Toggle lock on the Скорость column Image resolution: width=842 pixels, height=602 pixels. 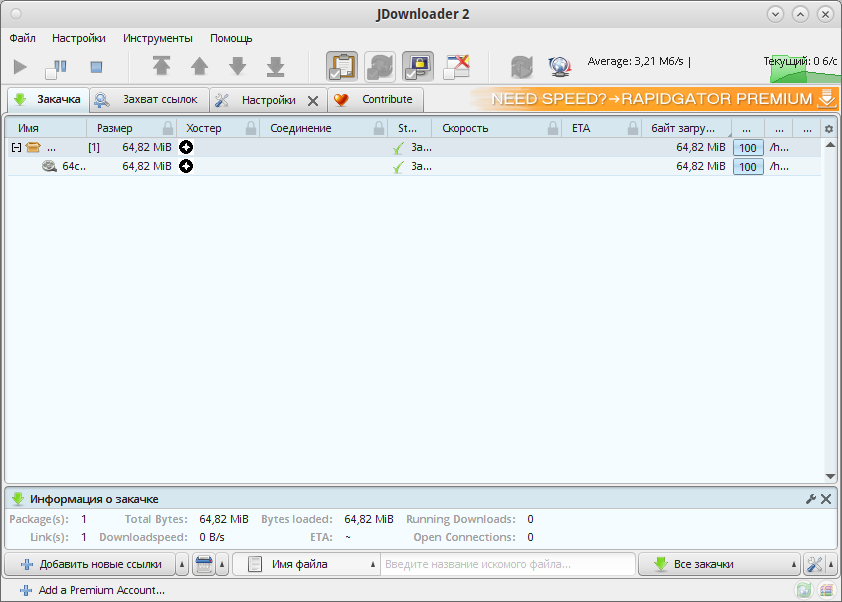(553, 128)
